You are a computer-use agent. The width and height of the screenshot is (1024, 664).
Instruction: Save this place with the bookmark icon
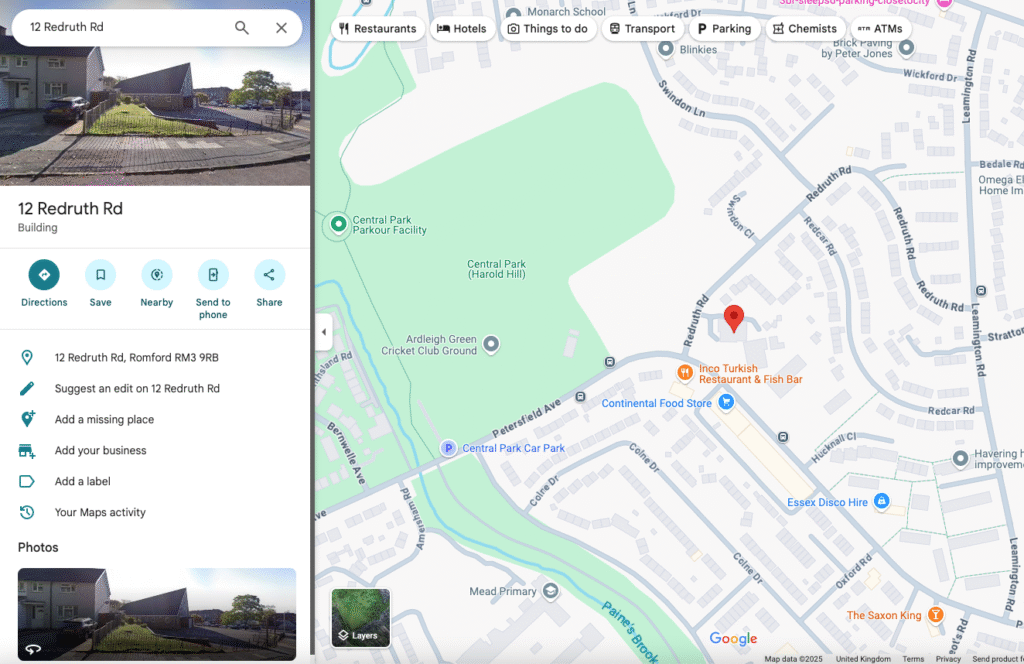coord(101,275)
